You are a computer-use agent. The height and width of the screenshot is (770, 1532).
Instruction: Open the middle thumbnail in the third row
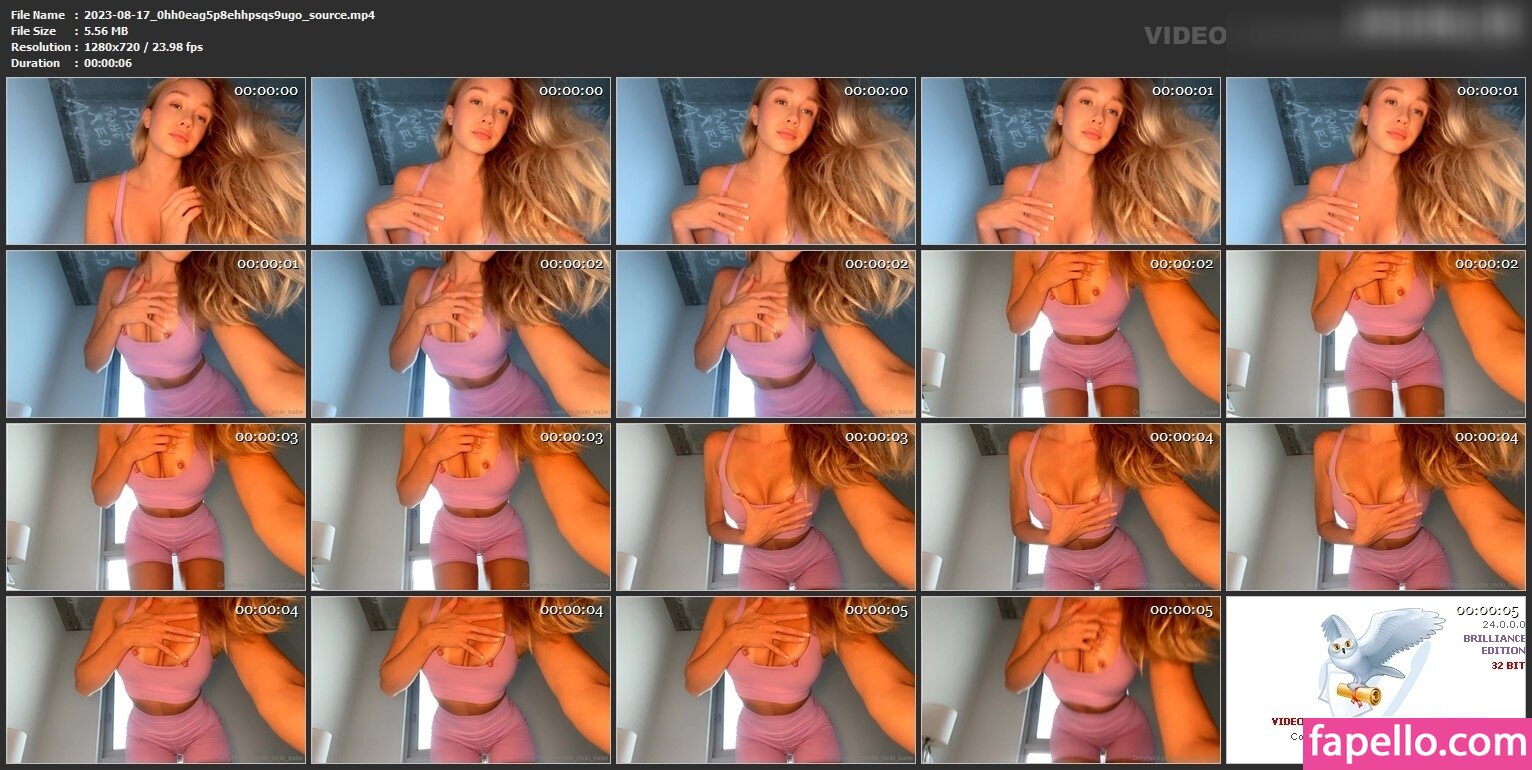765,507
